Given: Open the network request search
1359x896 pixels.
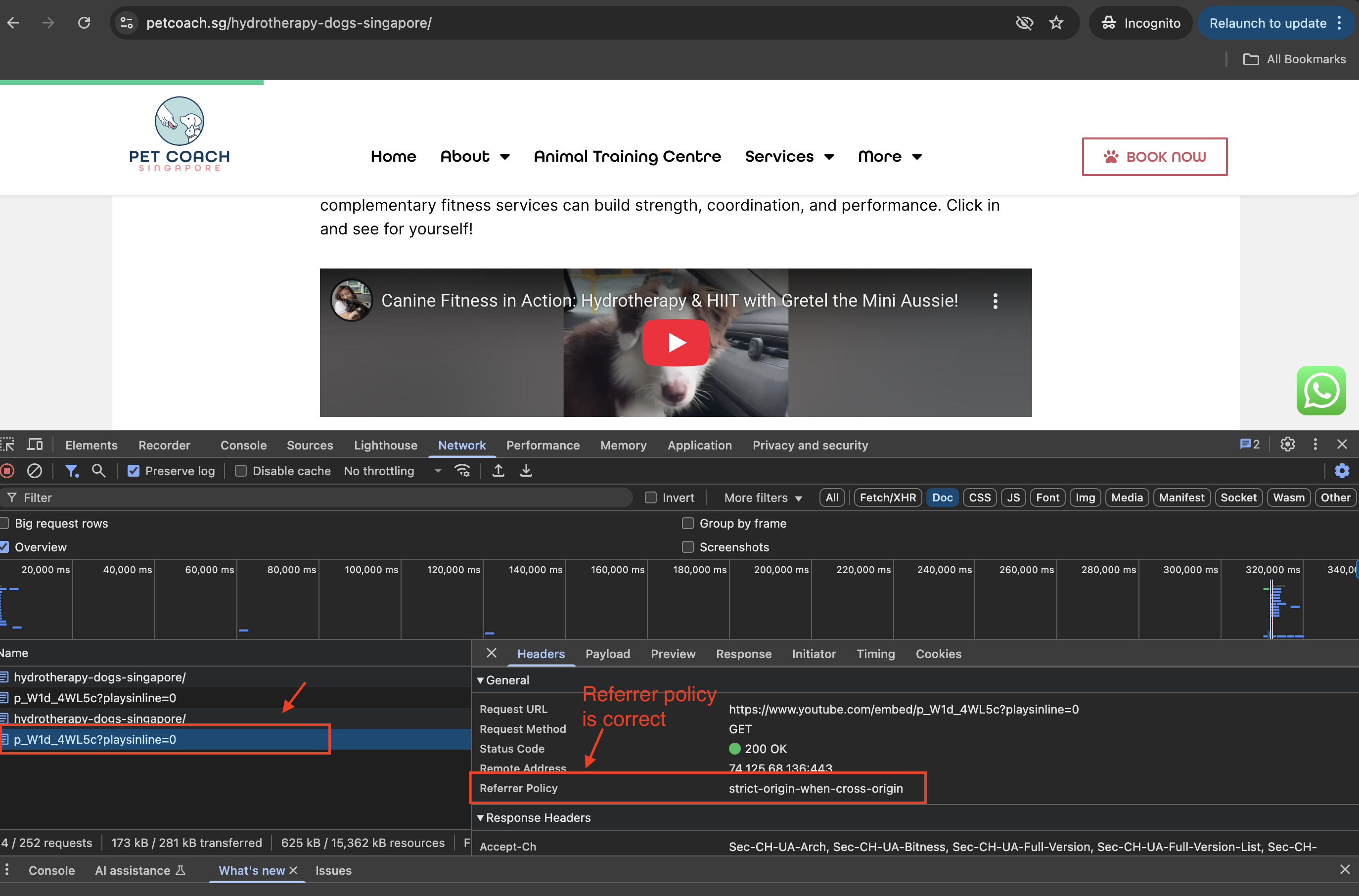Looking at the screenshot, I should click(x=98, y=470).
